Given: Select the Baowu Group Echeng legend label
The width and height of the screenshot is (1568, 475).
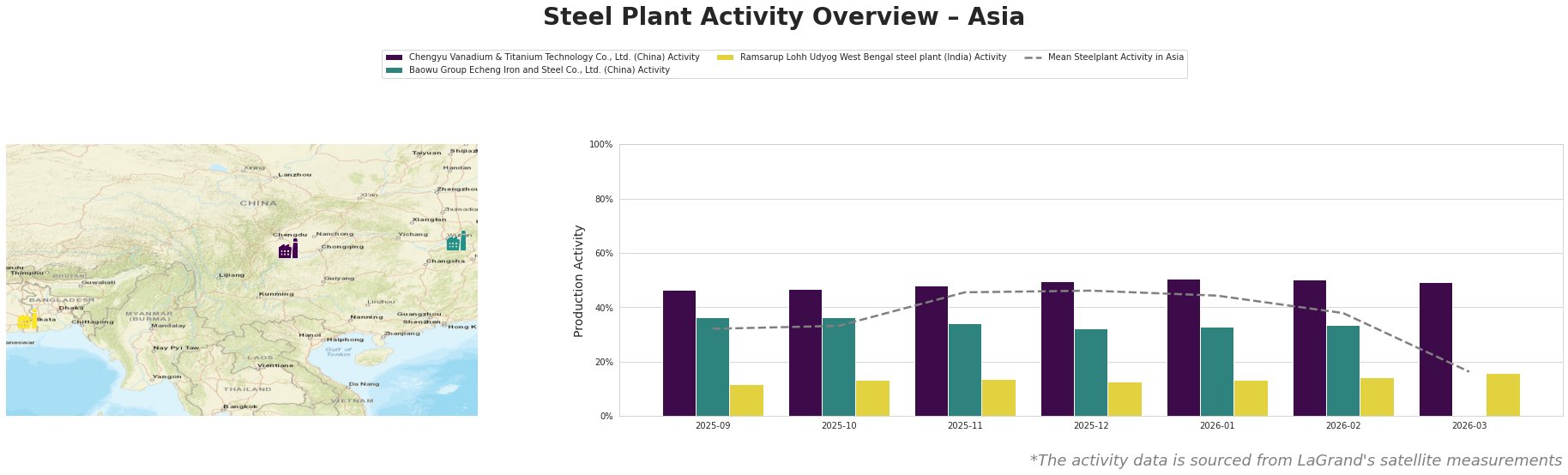Looking at the screenshot, I should (539, 70).
